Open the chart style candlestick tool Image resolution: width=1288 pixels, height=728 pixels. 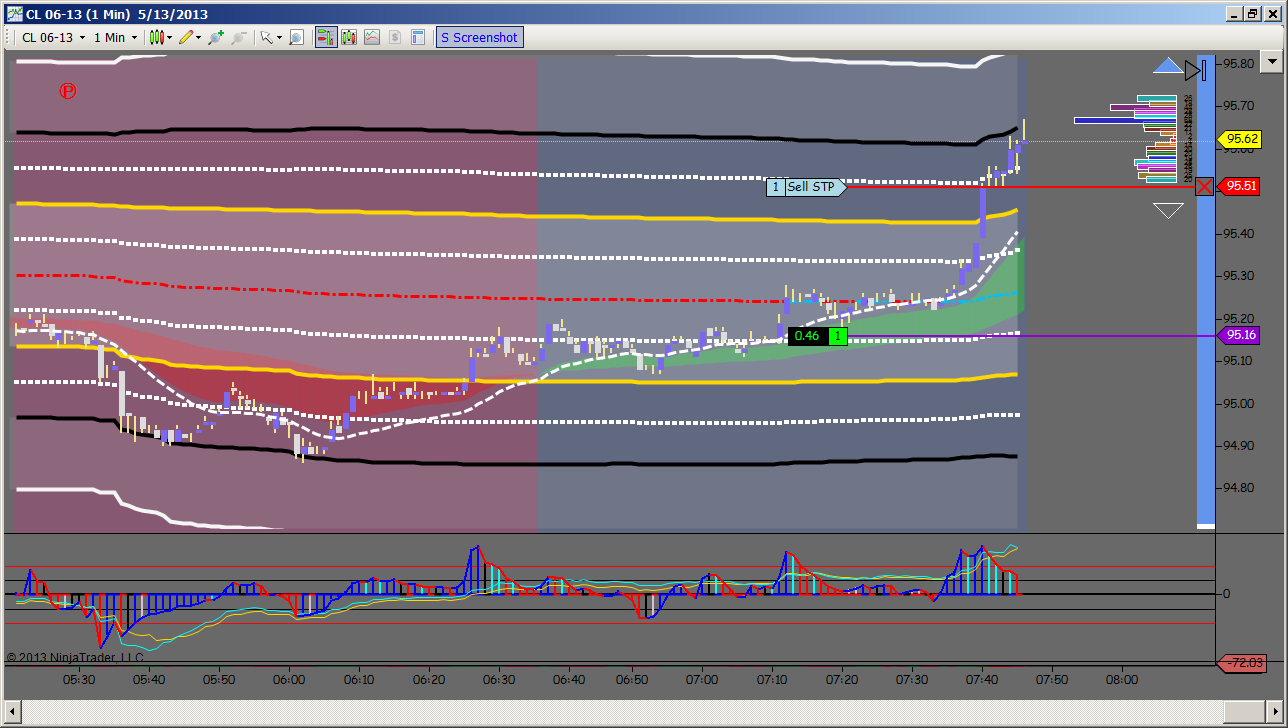pyautogui.click(x=156, y=37)
